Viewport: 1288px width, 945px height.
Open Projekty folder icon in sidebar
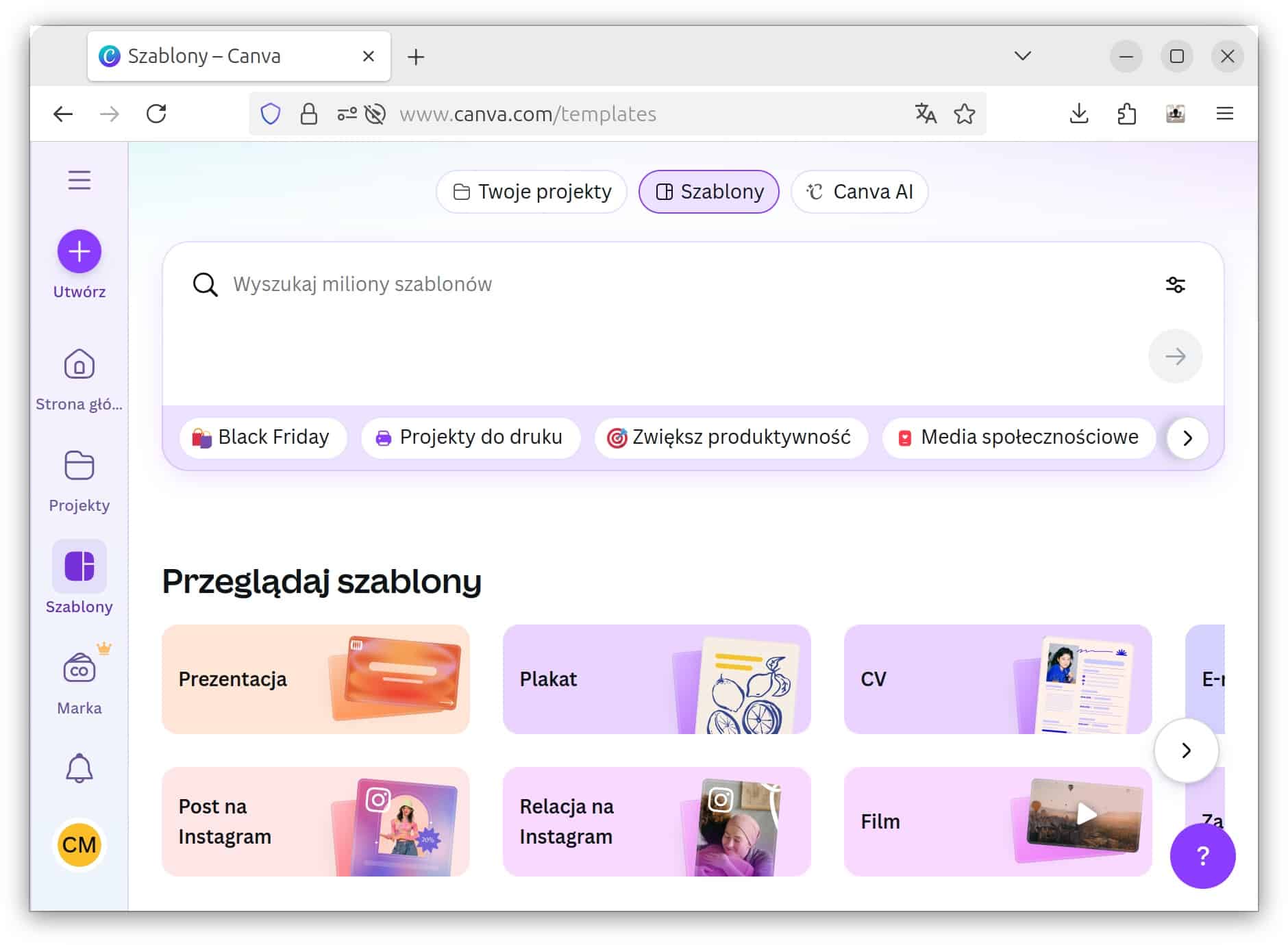pos(79,466)
